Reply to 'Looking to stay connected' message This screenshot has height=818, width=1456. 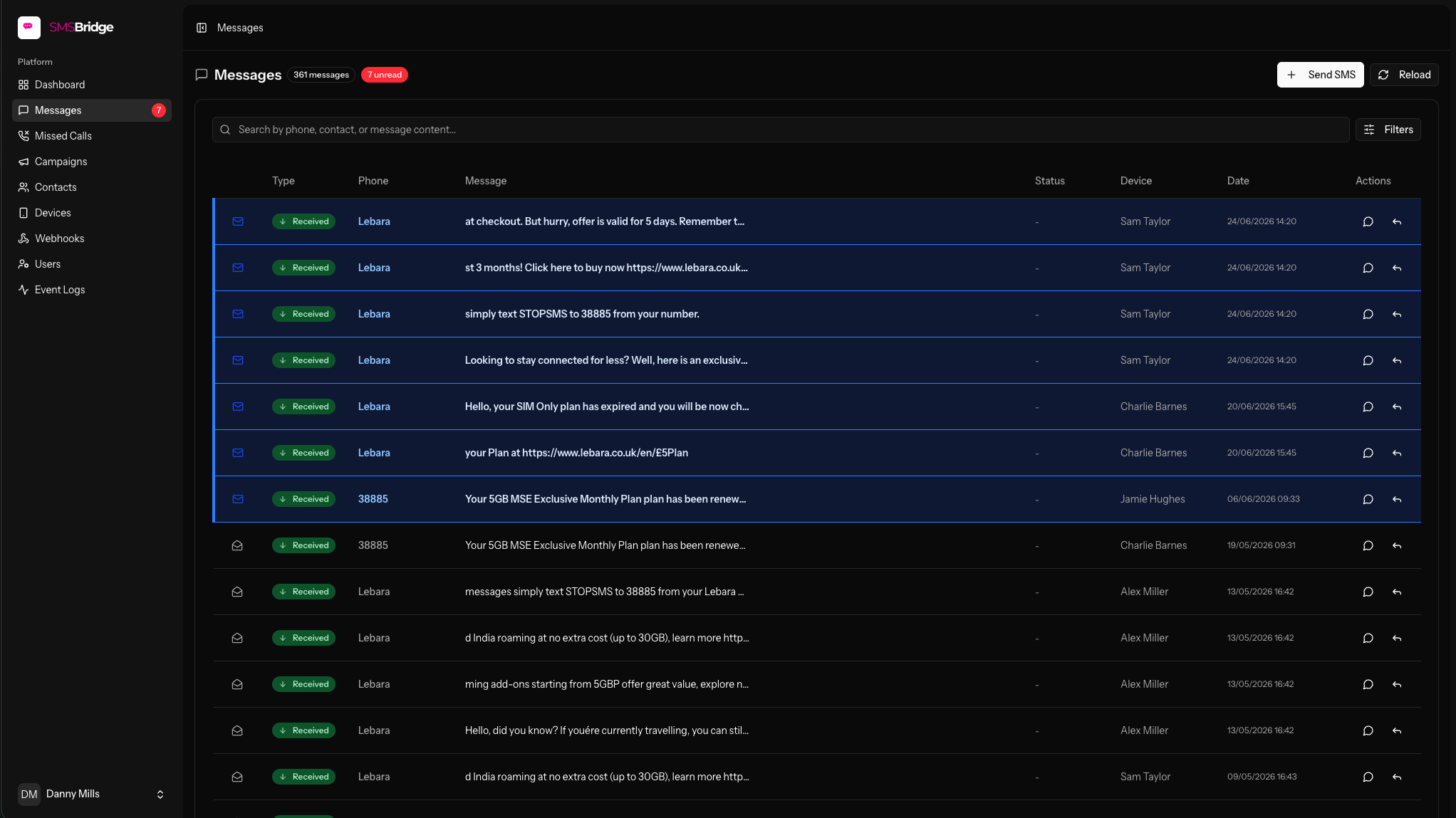pyautogui.click(x=1396, y=360)
